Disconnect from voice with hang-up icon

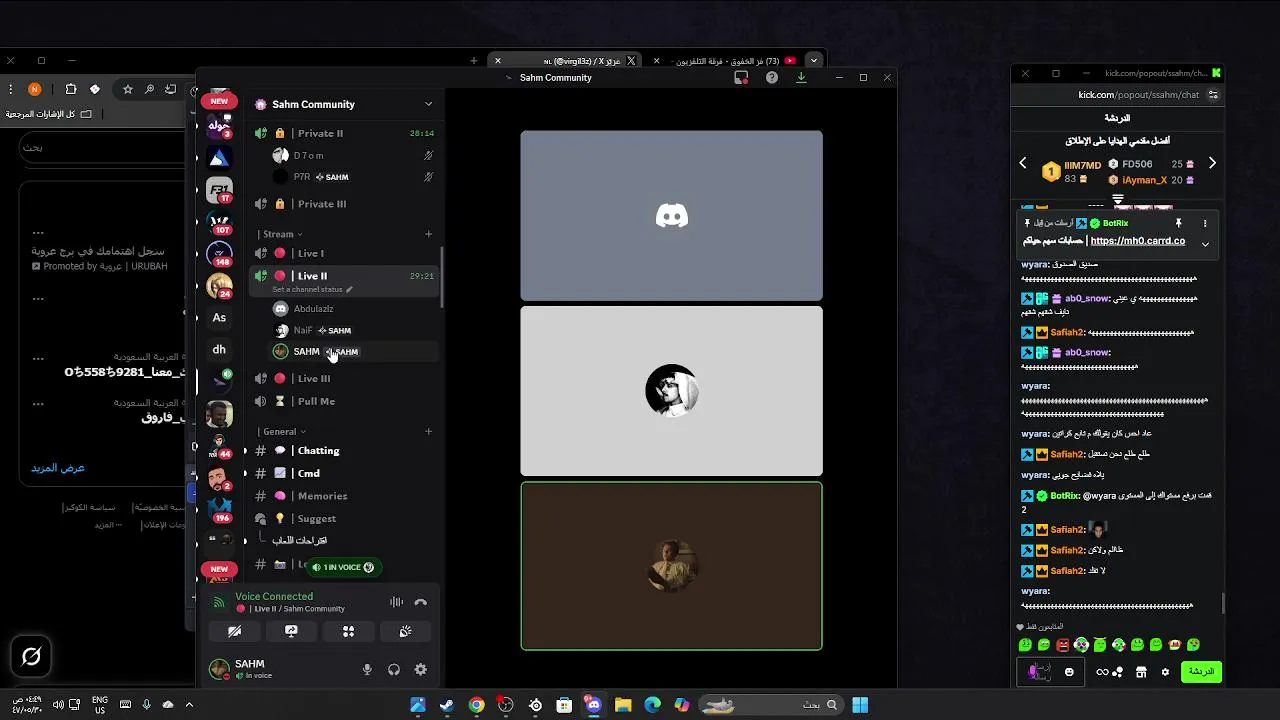click(x=420, y=602)
